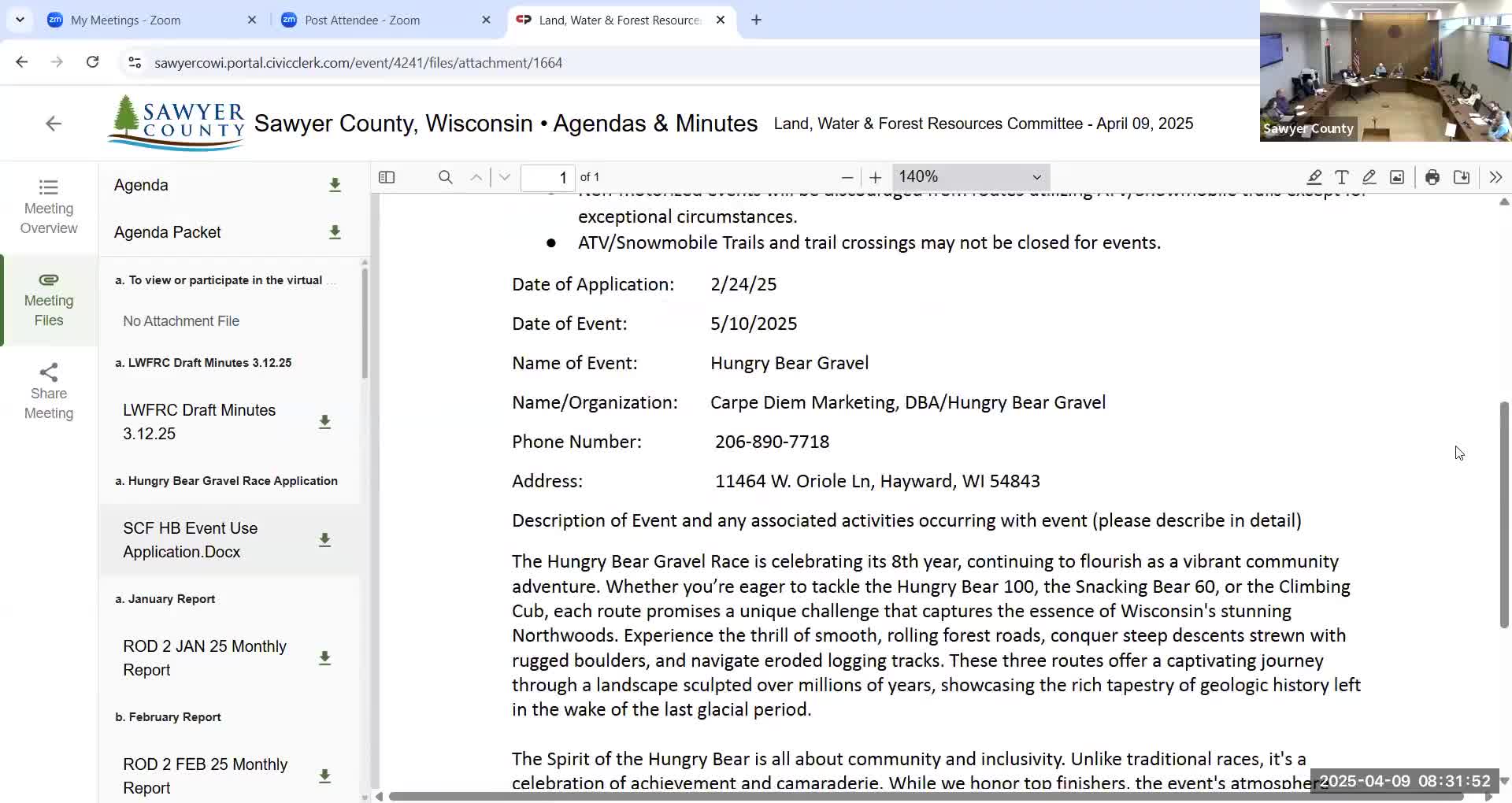Viewport: 1512px width, 803px height.
Task: Open the 140% zoom level dropdown
Action: click(x=971, y=177)
